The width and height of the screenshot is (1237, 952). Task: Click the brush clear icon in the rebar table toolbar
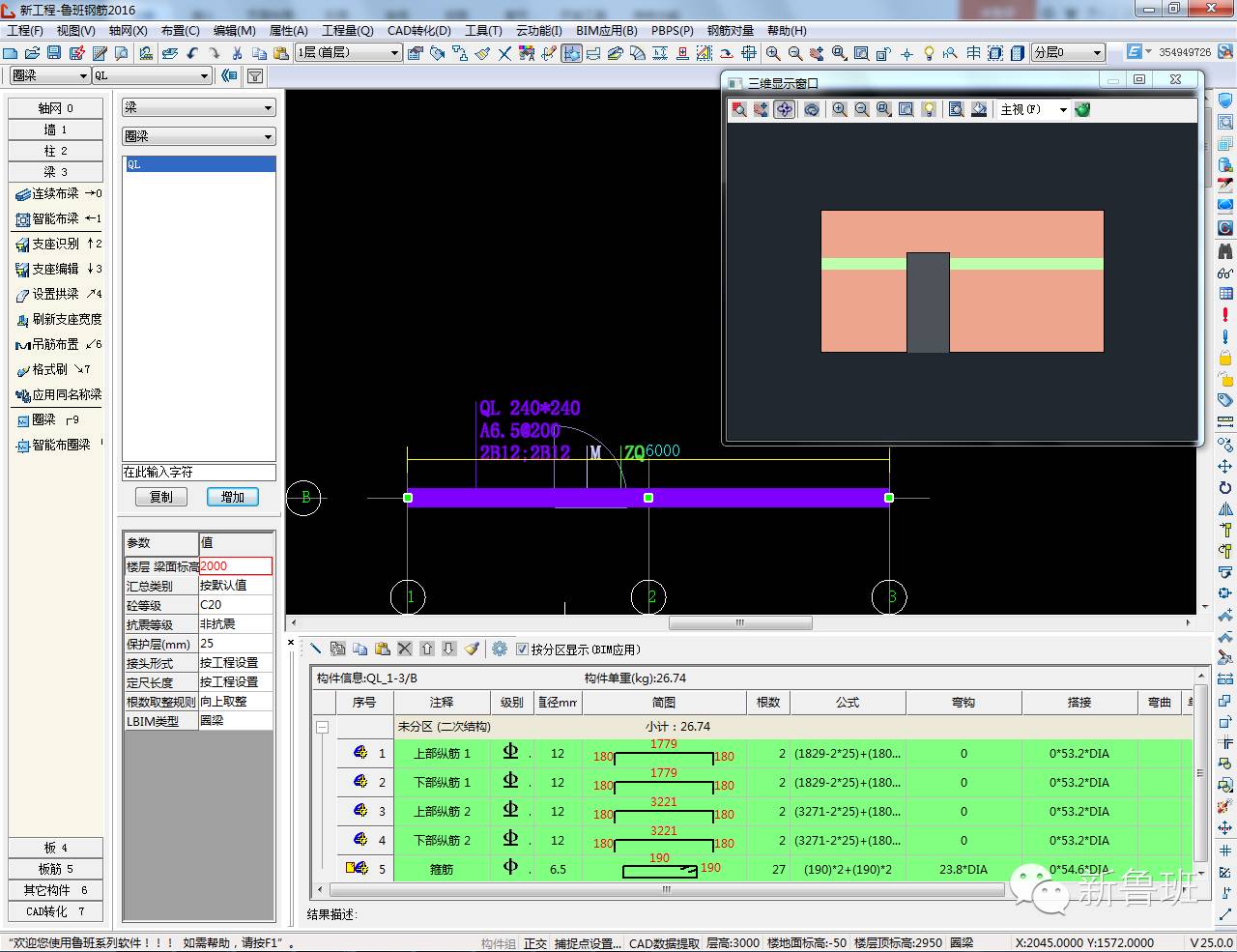pos(472,649)
